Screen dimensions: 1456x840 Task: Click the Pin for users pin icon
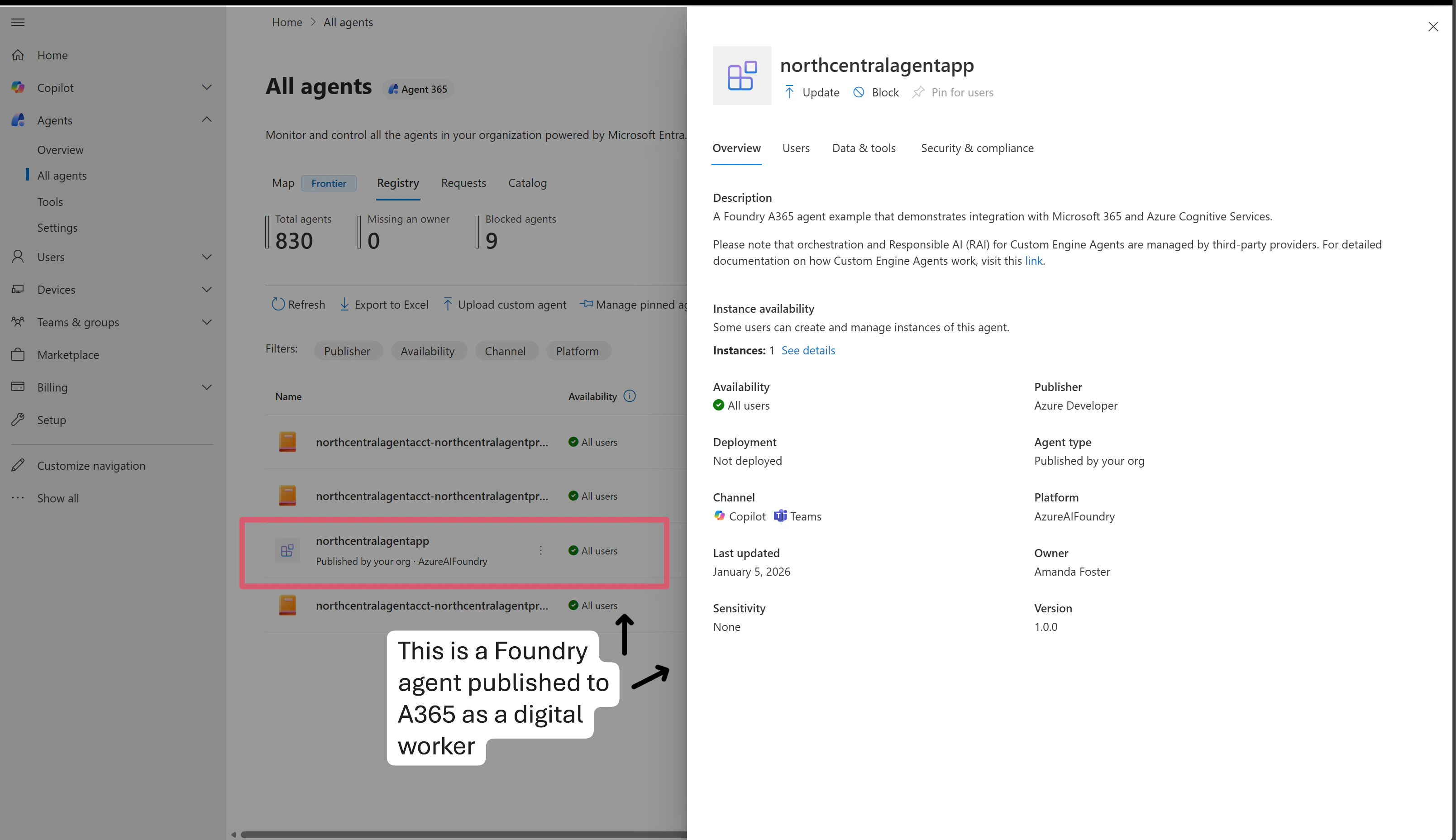918,92
